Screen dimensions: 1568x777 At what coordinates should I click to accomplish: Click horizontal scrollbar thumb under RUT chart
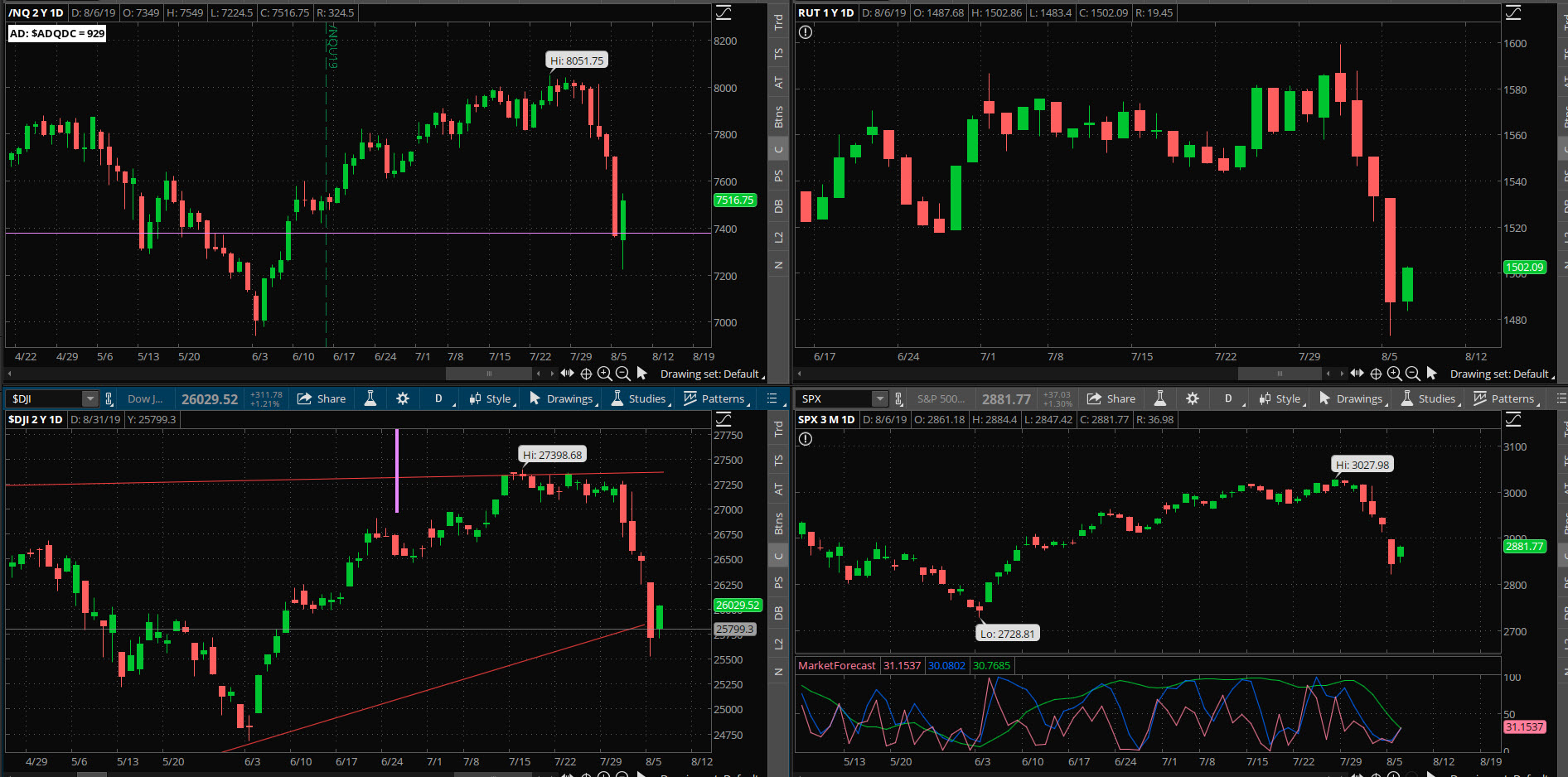coord(1280,374)
